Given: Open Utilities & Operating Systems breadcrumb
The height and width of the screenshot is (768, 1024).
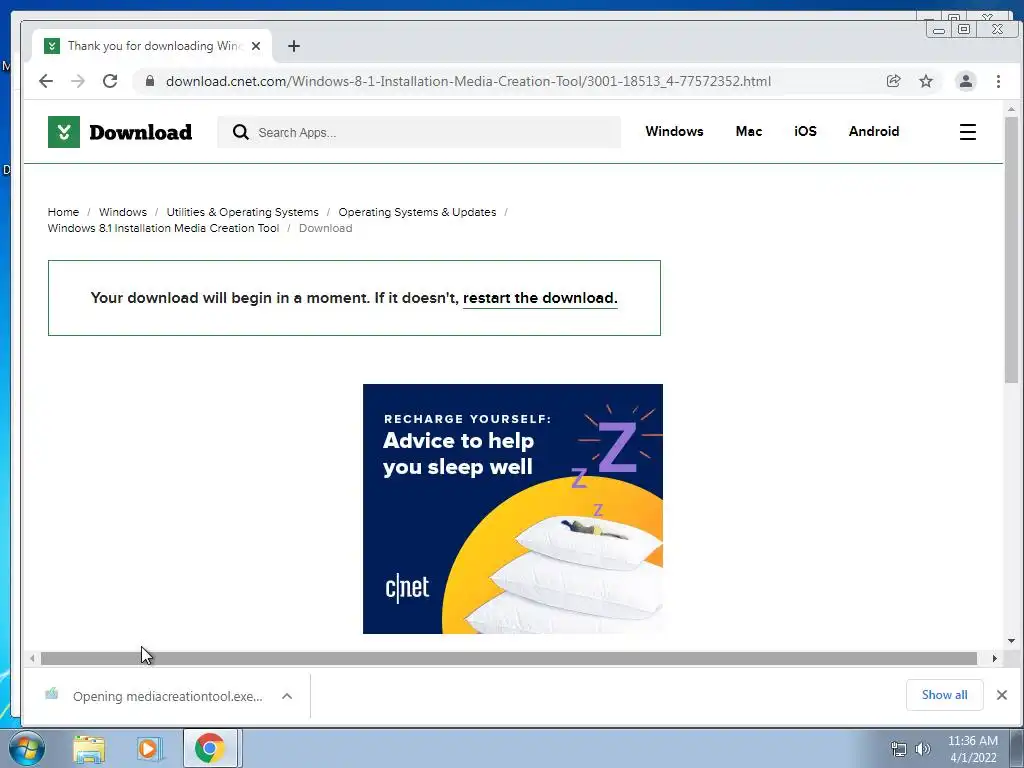Looking at the screenshot, I should pyautogui.click(x=242, y=212).
